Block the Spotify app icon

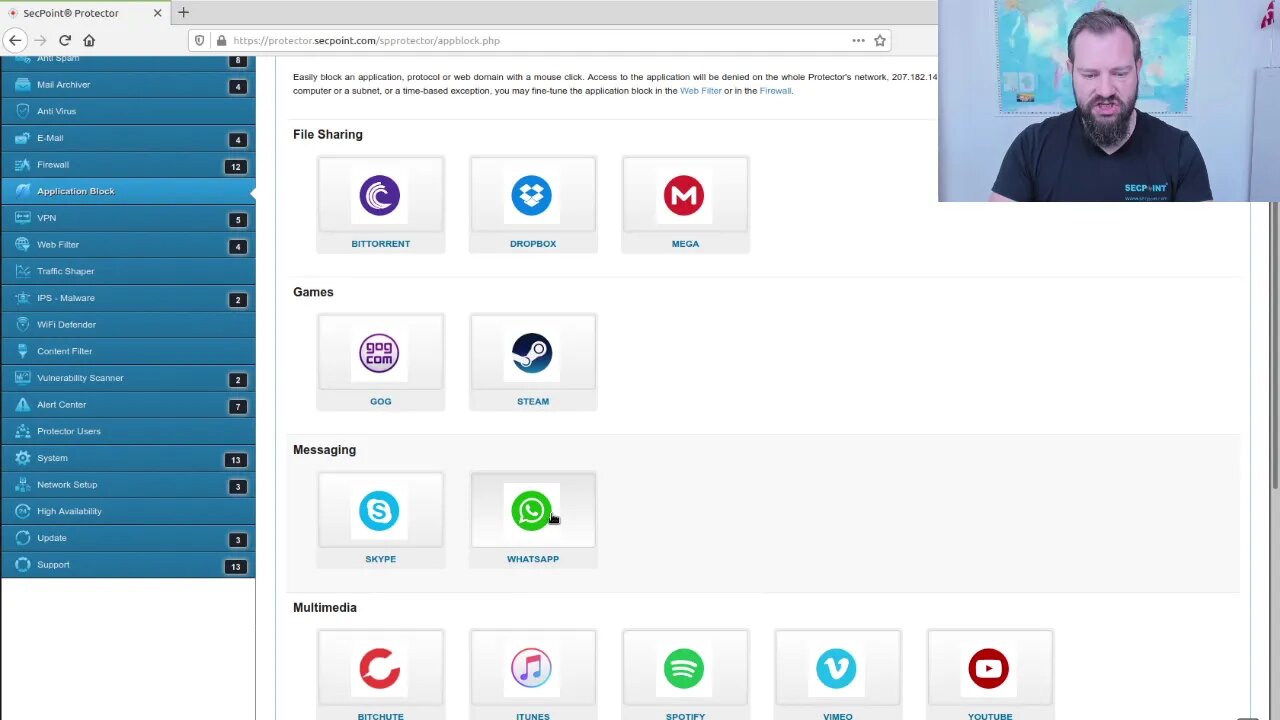pyautogui.click(x=684, y=669)
